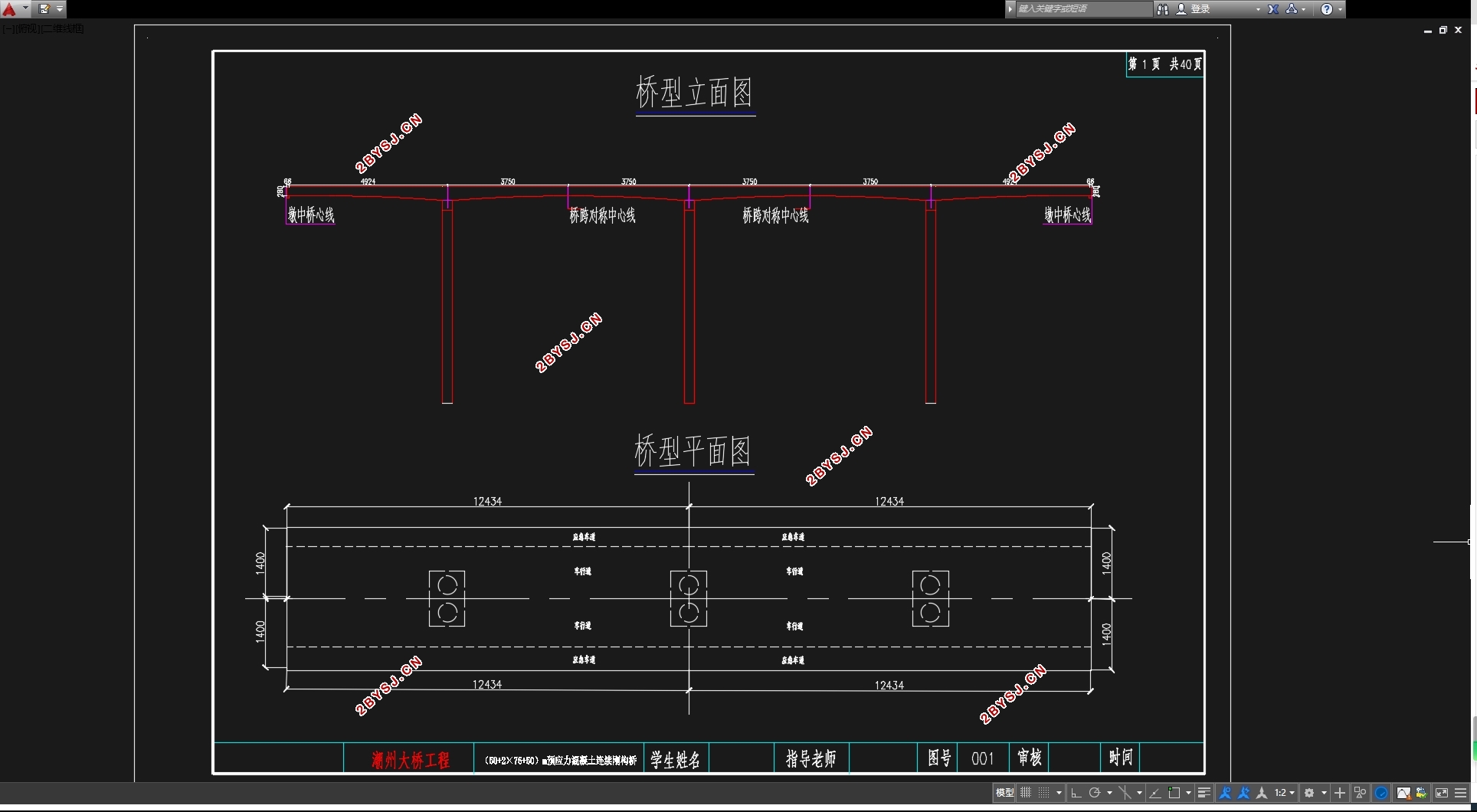Select the 桥型立面图 title text
1477x812 pixels.
[x=695, y=93]
